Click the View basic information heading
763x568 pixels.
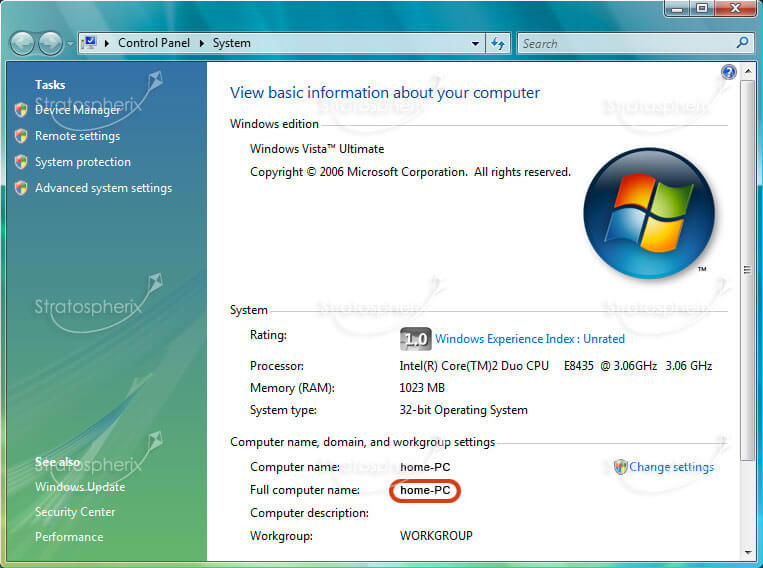click(385, 92)
